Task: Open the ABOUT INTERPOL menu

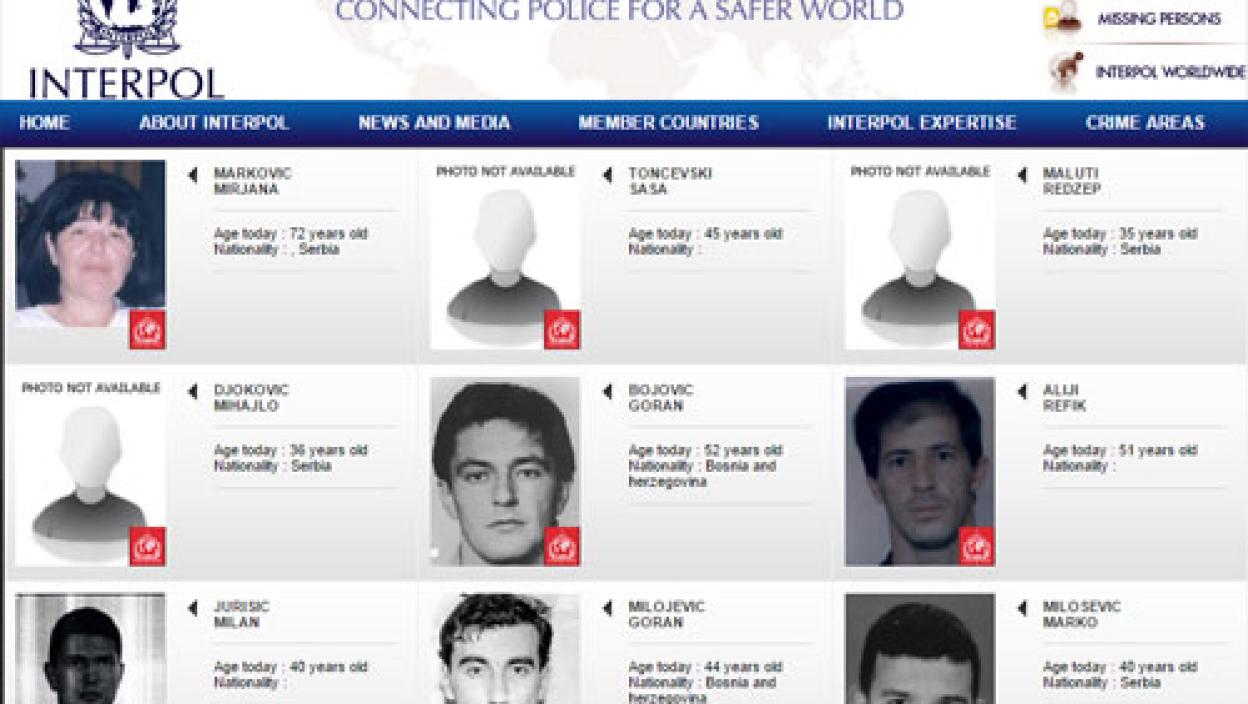Action: click(x=214, y=123)
